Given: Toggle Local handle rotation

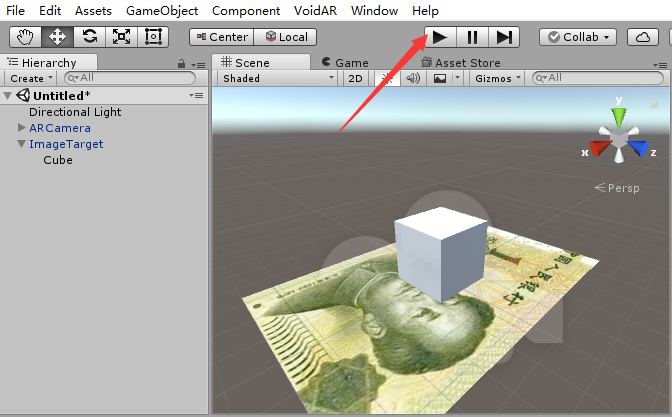Looking at the screenshot, I should [286, 37].
